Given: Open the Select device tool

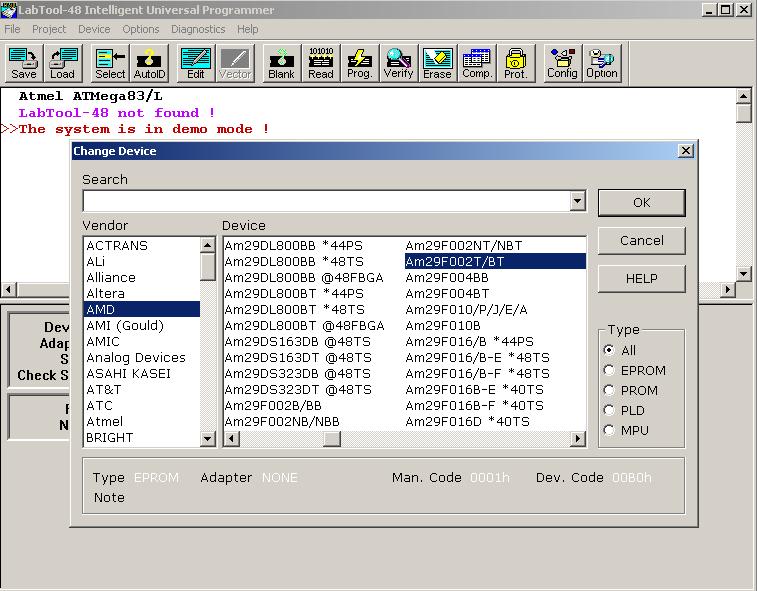Looking at the screenshot, I should 110,63.
